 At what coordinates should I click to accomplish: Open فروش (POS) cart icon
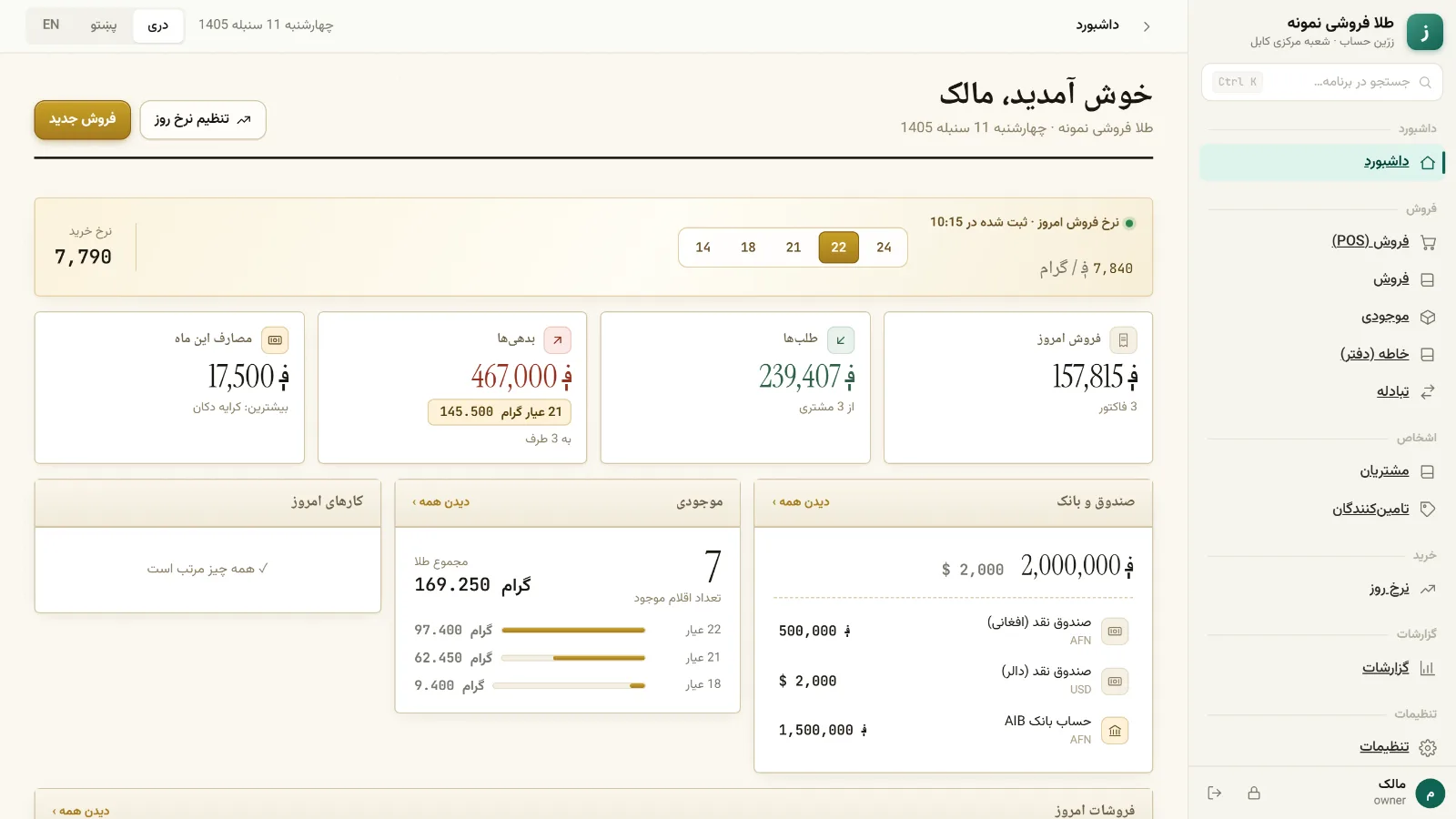(x=1428, y=242)
